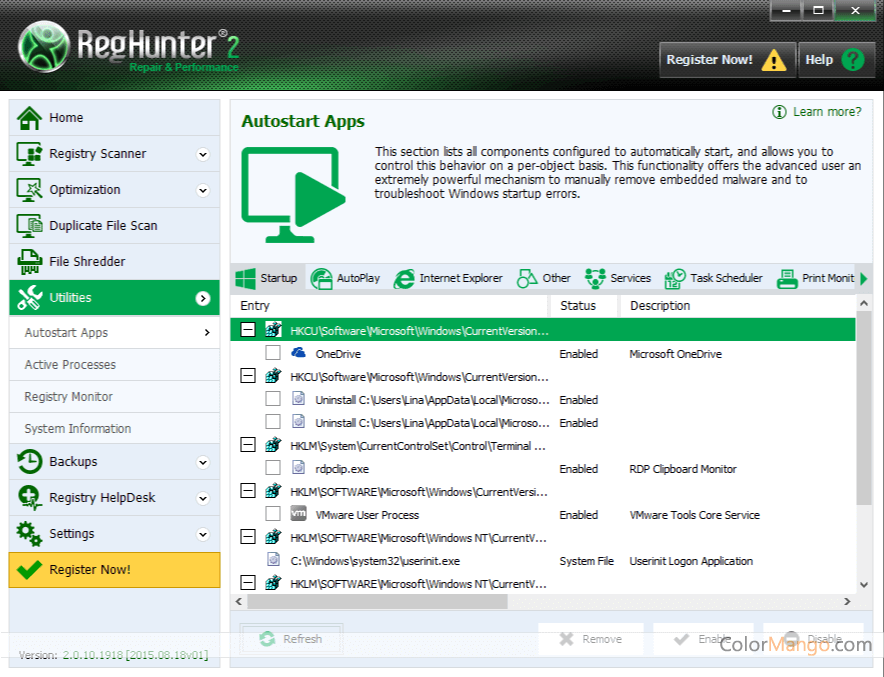884x677 pixels.
Task: Click the list scroll down arrow
Action: coord(864,585)
